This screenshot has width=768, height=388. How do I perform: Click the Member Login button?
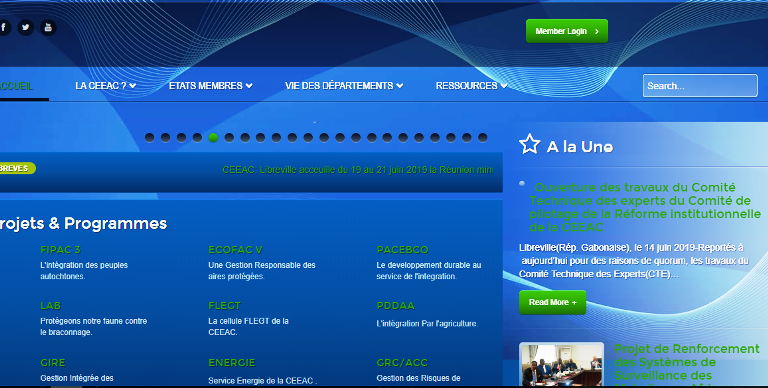[x=567, y=31]
